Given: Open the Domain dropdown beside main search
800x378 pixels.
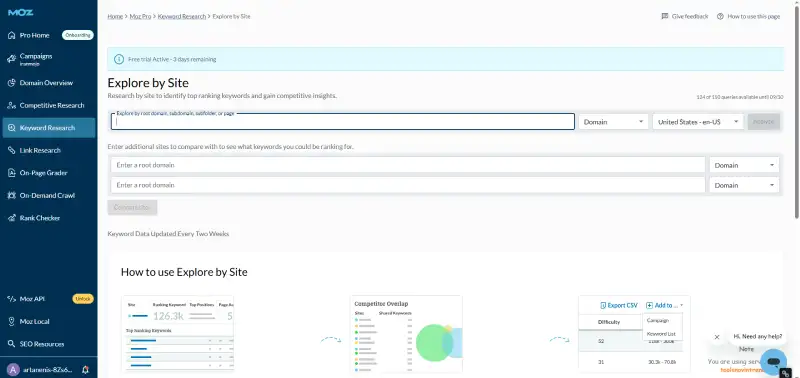Looking at the screenshot, I should [613, 122].
